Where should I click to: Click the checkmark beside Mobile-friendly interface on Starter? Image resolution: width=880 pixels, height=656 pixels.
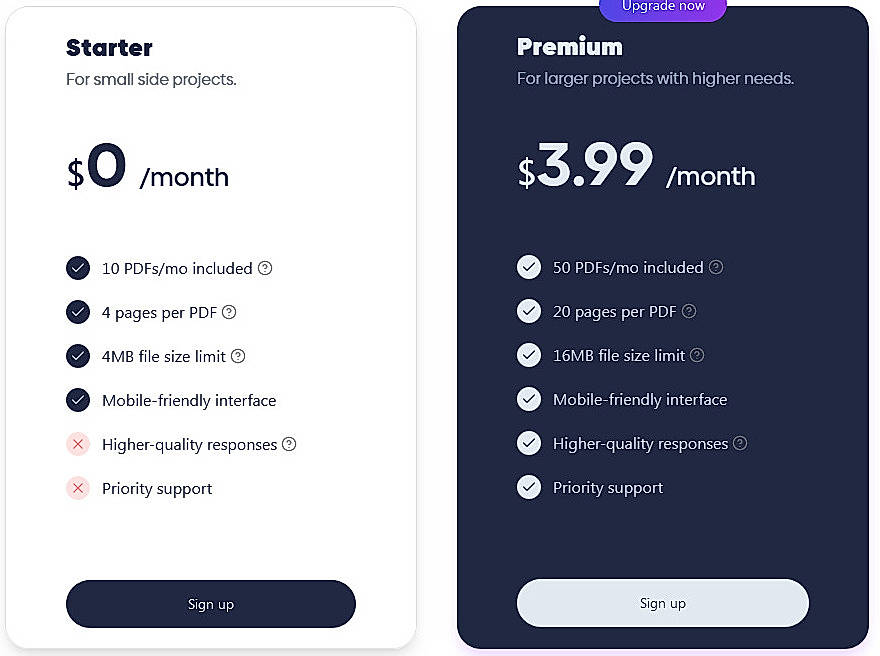78,400
